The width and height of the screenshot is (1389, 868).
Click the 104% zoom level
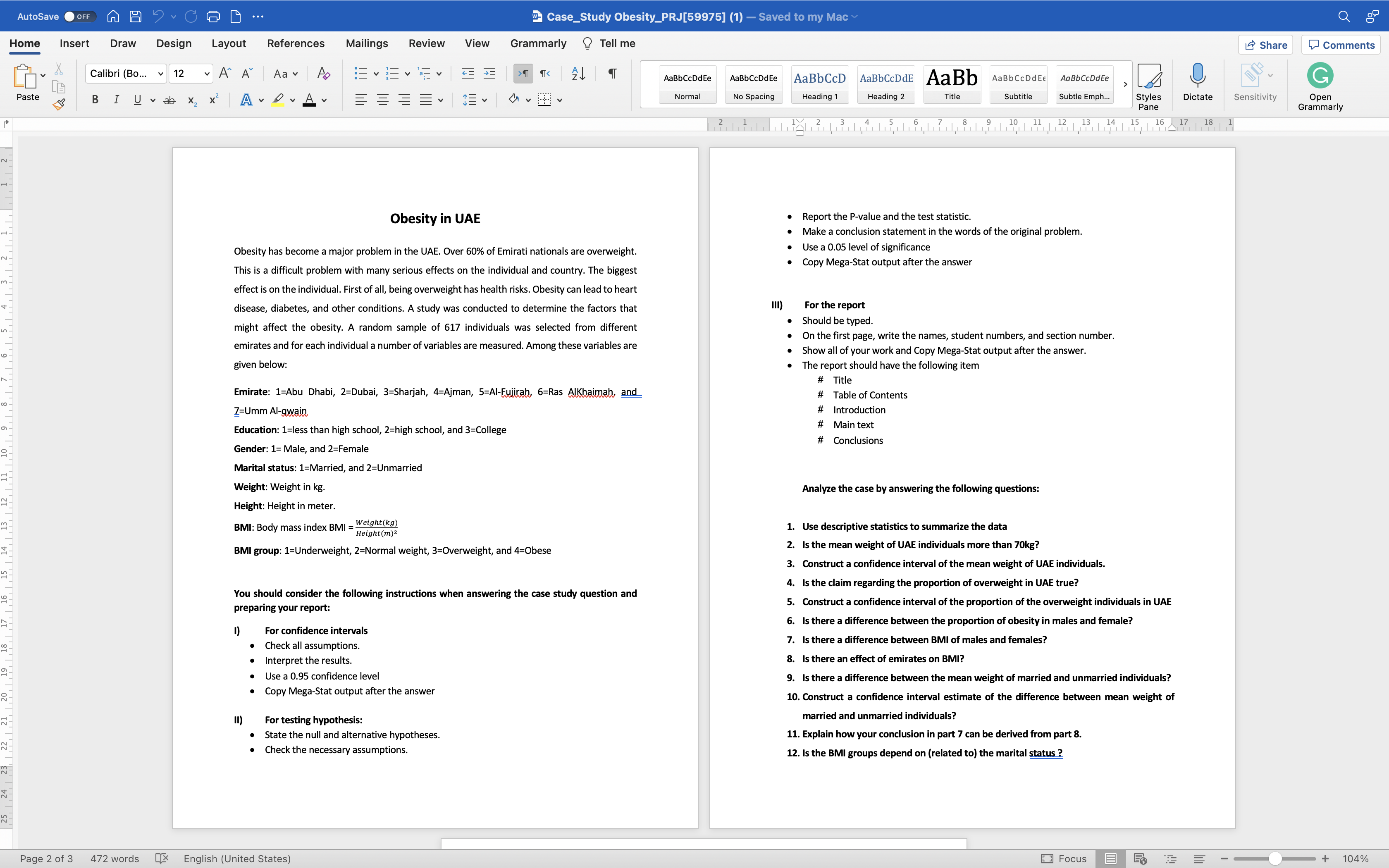tap(1356, 858)
